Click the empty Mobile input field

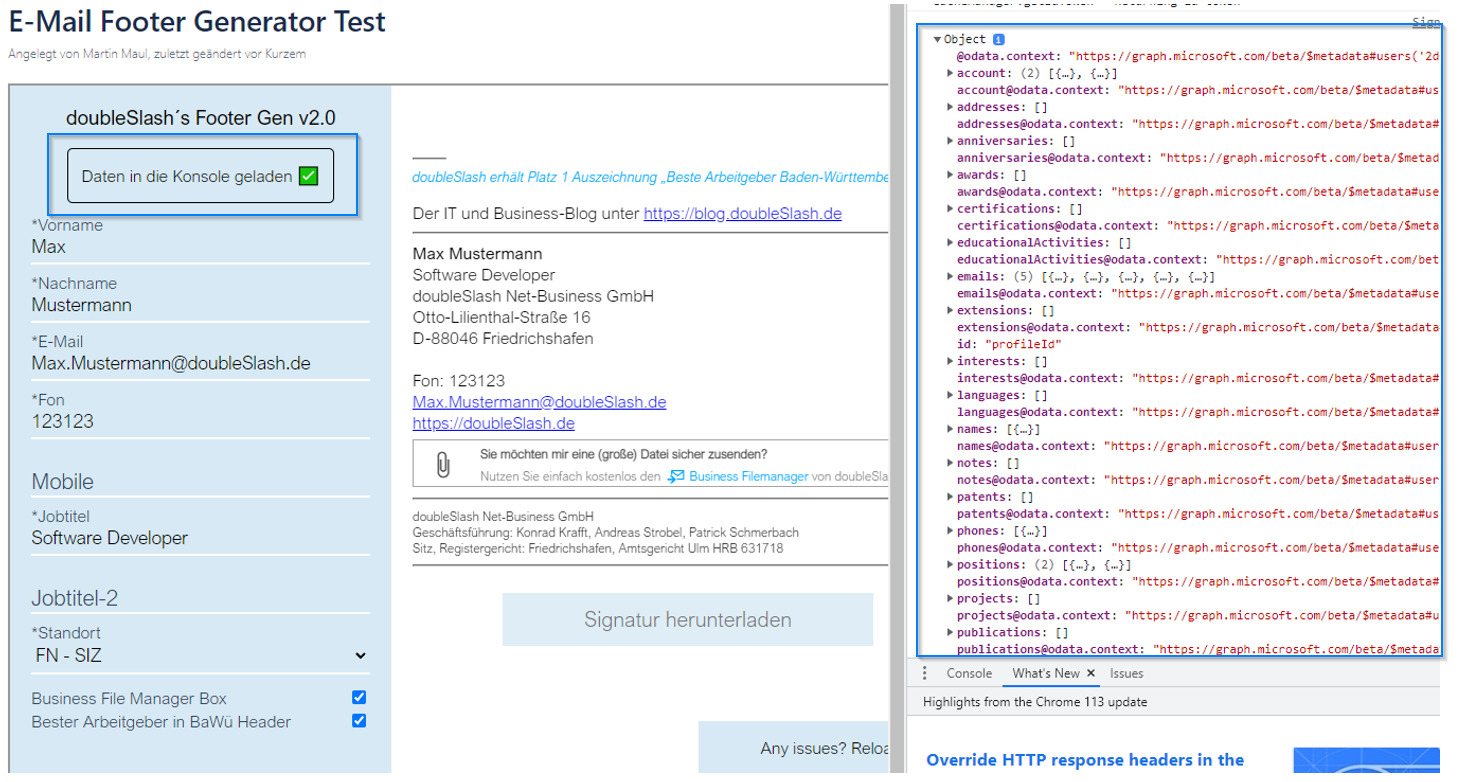(x=200, y=481)
